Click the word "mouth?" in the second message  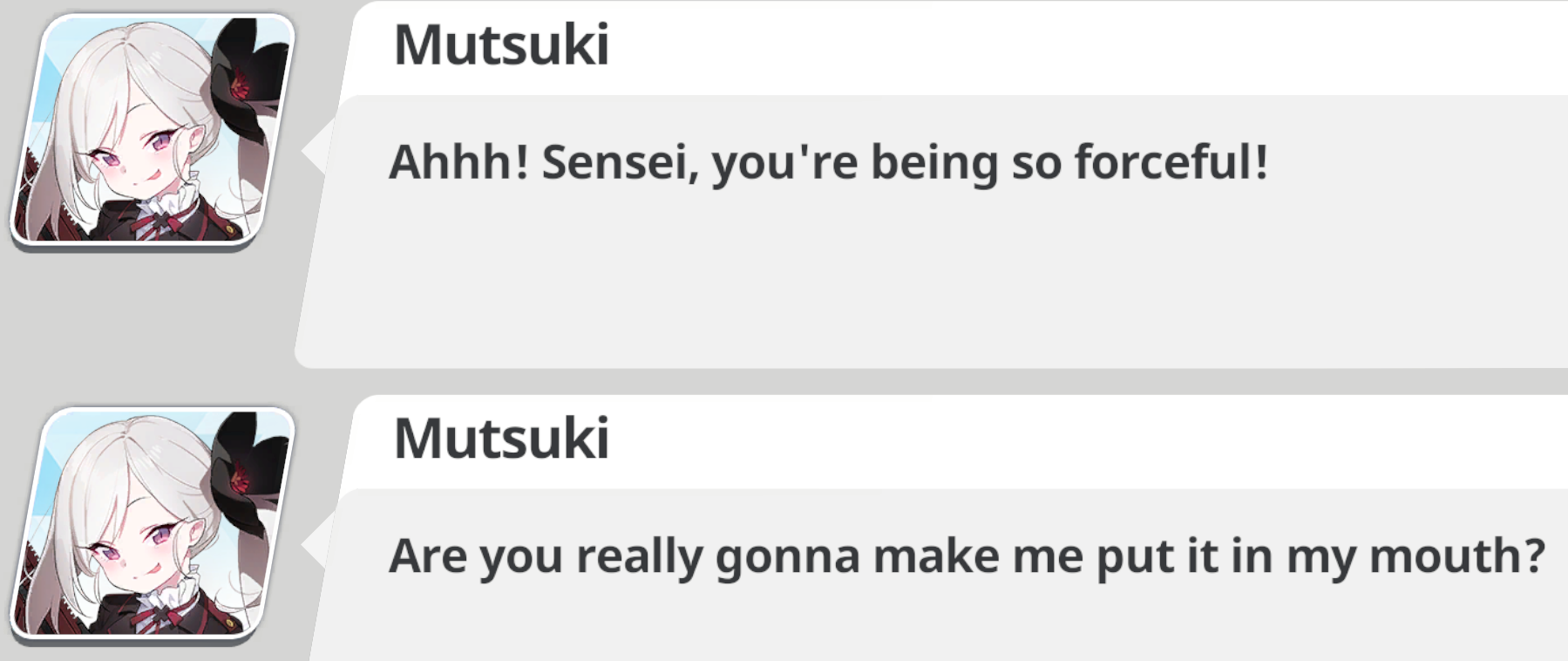click(1457, 556)
